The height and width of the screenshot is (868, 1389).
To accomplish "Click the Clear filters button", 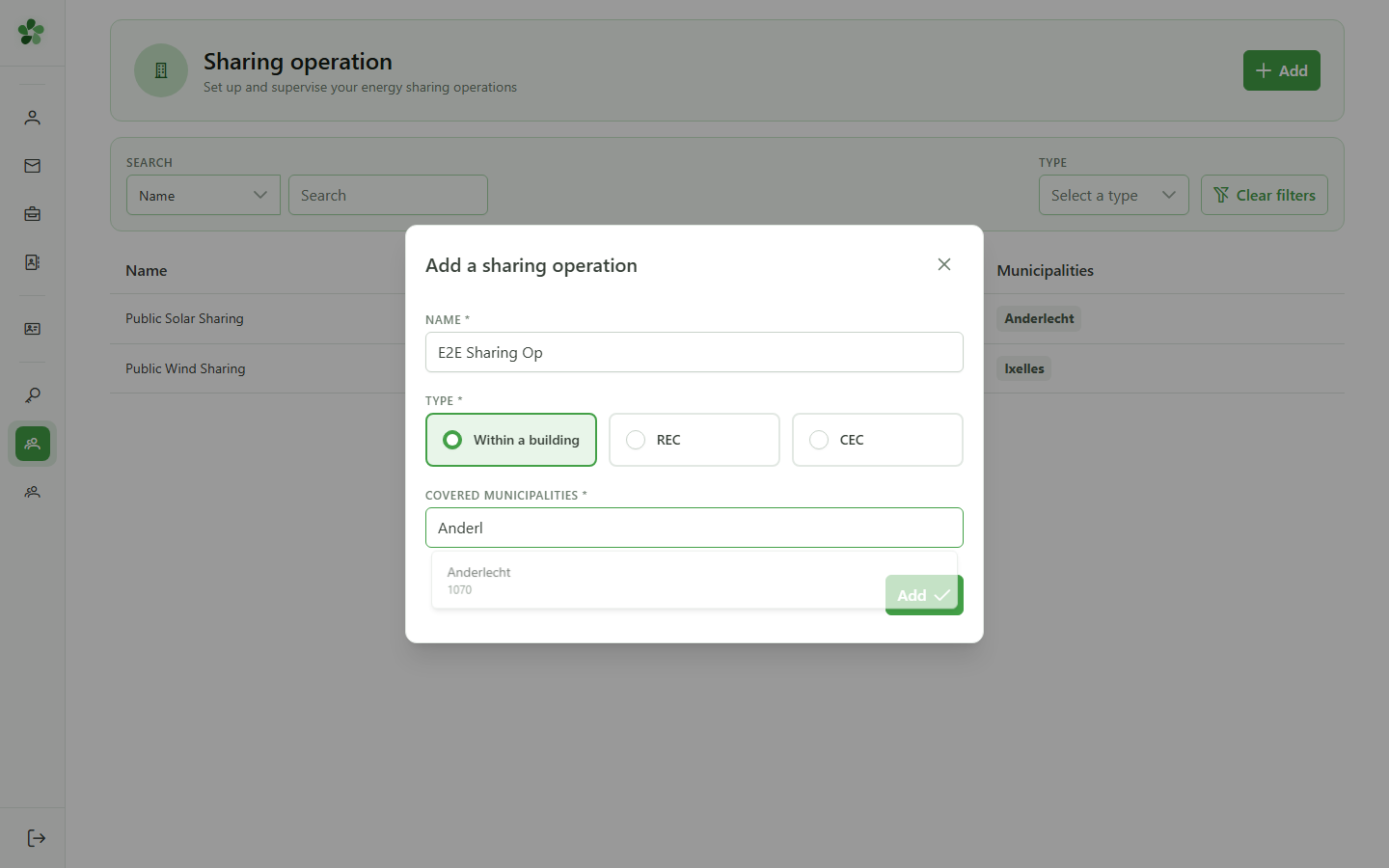I will tap(1265, 195).
